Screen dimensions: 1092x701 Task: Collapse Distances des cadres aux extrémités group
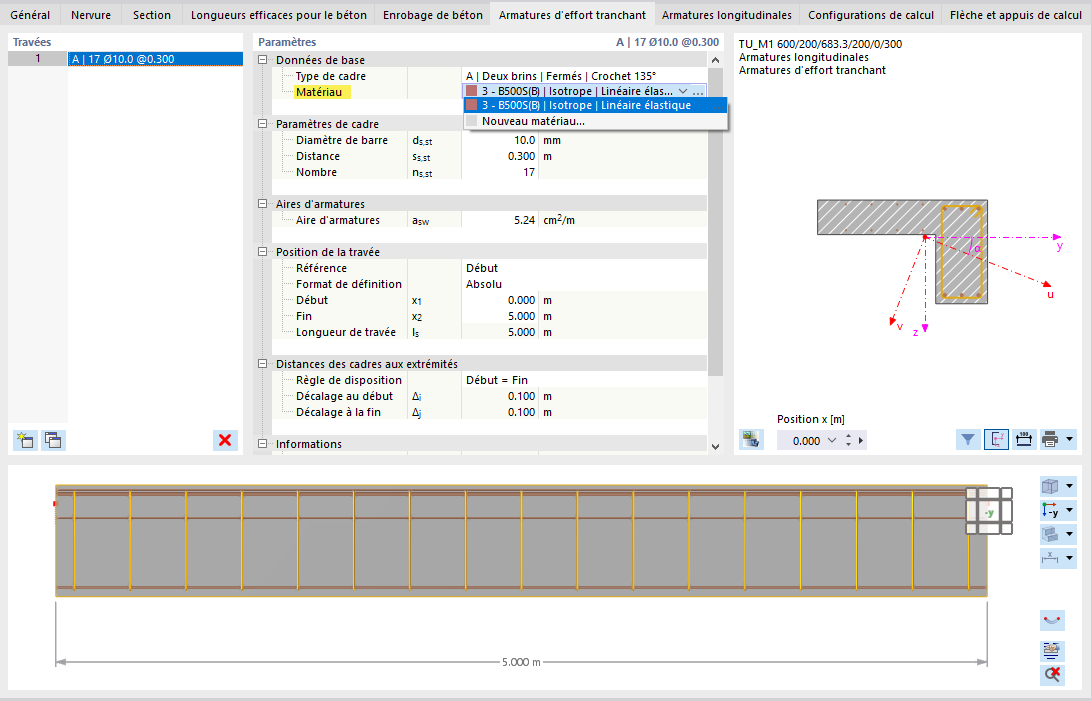pos(263,364)
